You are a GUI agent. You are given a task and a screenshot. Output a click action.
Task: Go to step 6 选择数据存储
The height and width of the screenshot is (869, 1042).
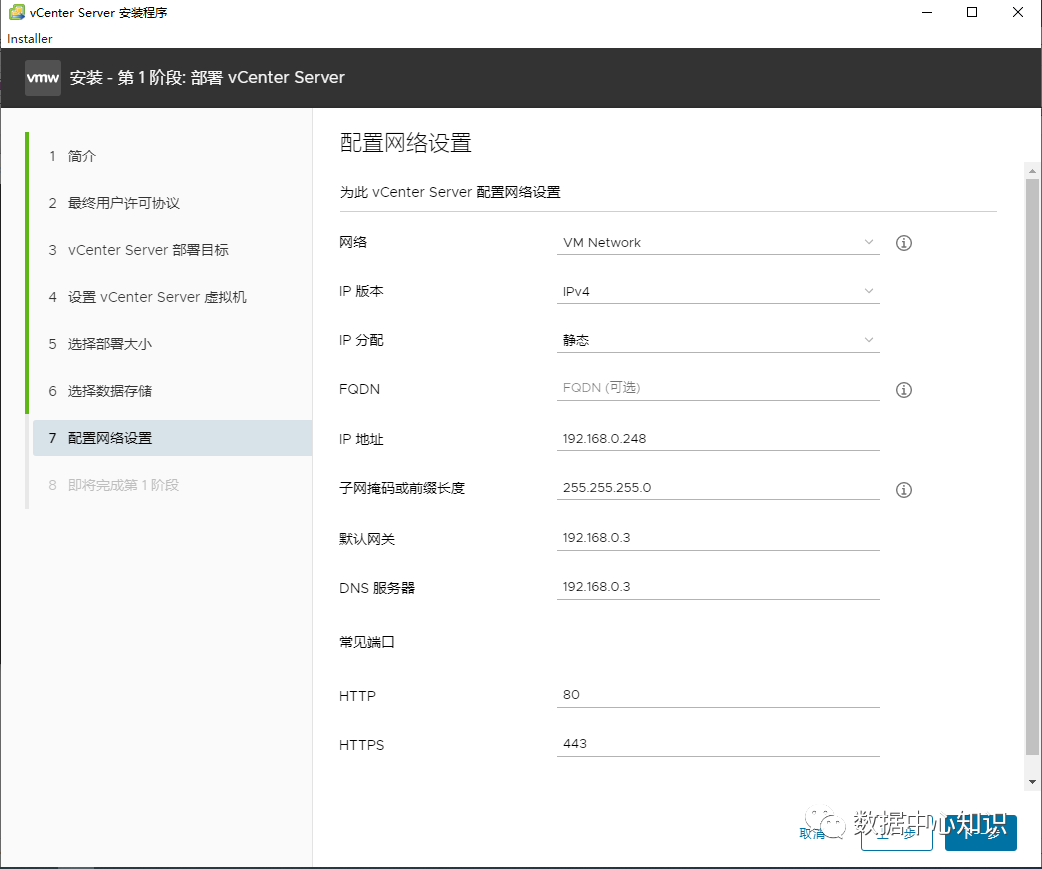(x=172, y=391)
